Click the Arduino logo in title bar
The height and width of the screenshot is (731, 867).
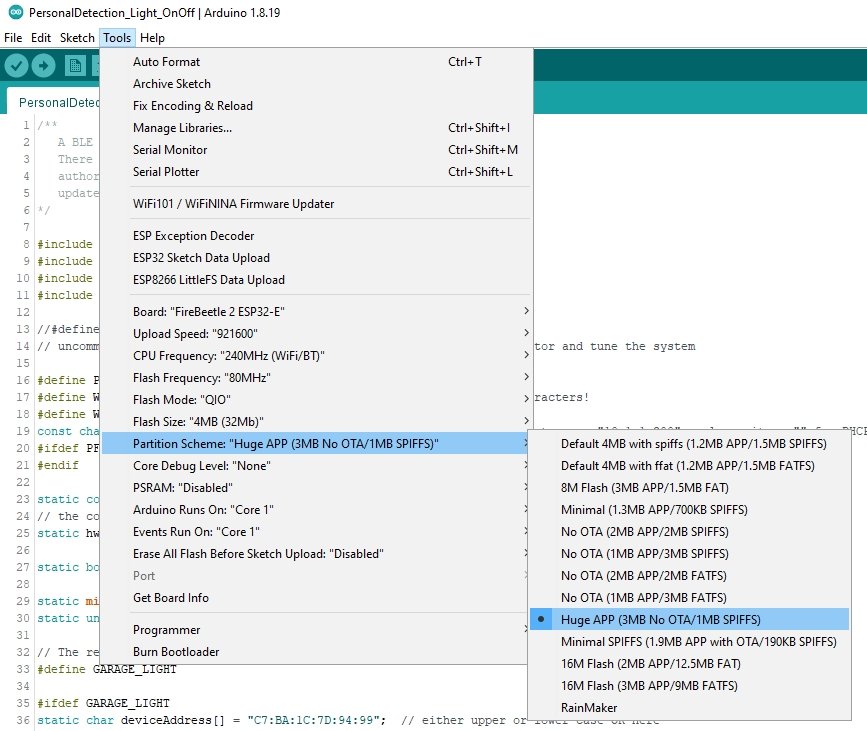pyautogui.click(x=16, y=12)
